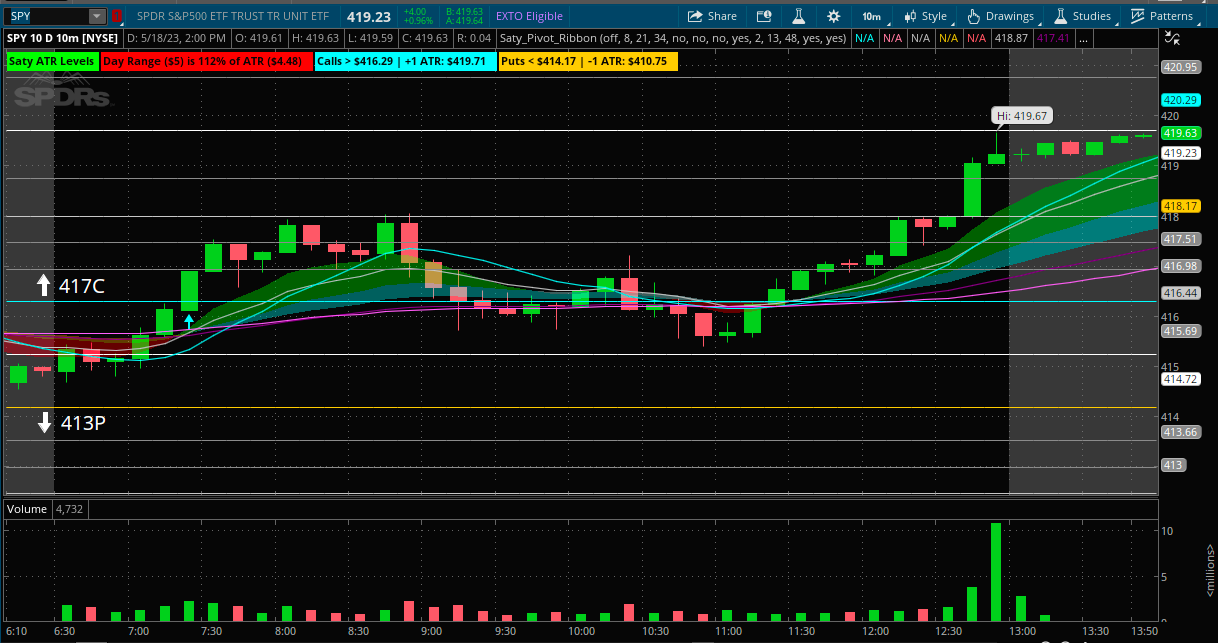Click the cyan up-arrow signal near 7:20
1218x643 pixels.
pos(189,321)
